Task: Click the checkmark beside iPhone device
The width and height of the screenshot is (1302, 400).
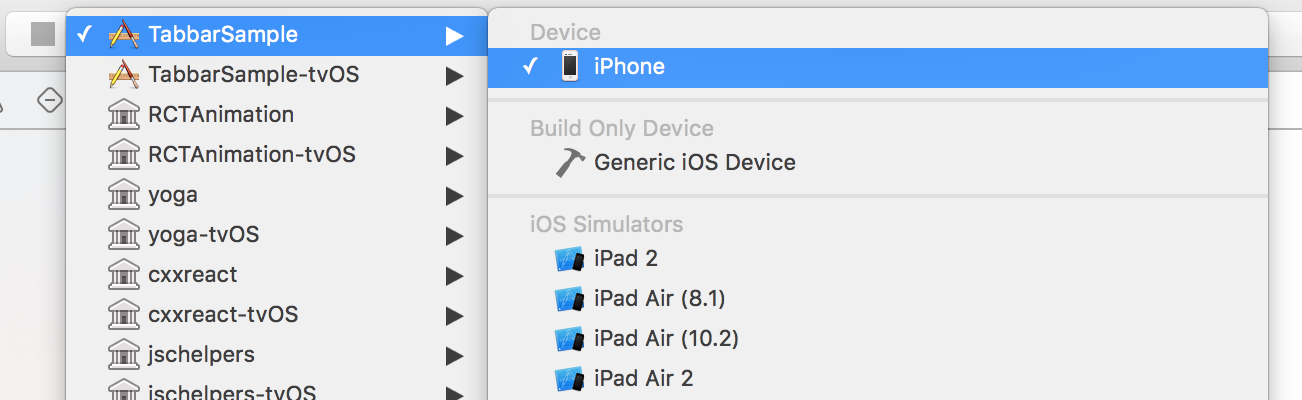Action: (532, 67)
